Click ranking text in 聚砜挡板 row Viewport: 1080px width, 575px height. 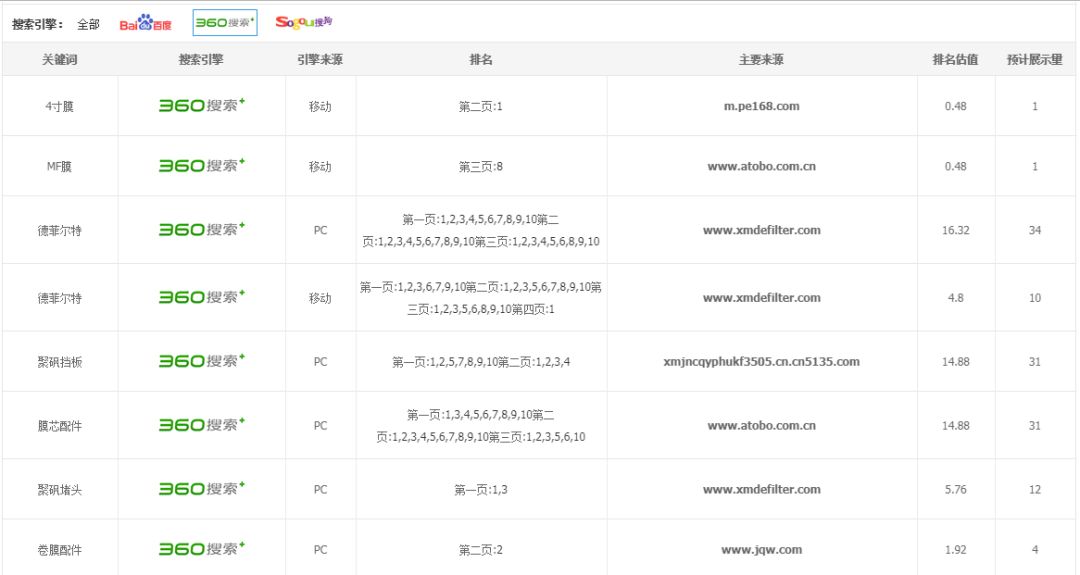(x=481, y=362)
